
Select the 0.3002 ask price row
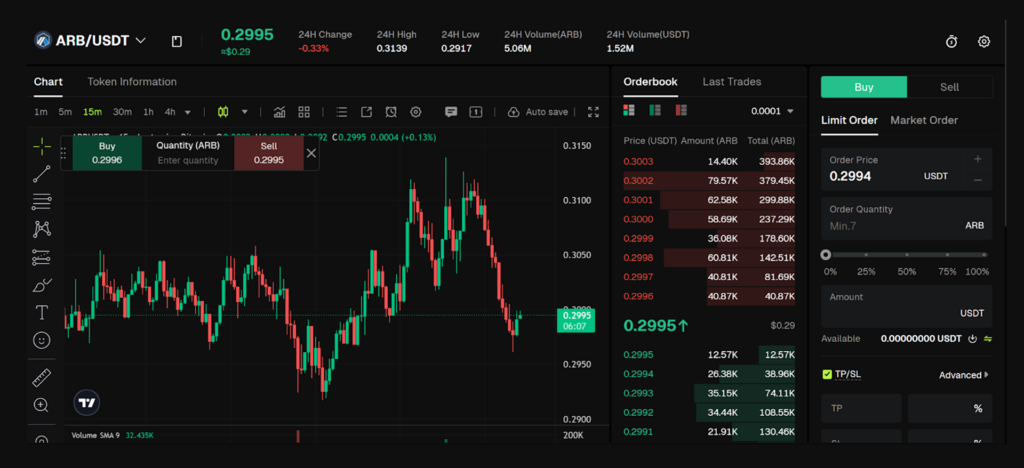tap(709, 181)
